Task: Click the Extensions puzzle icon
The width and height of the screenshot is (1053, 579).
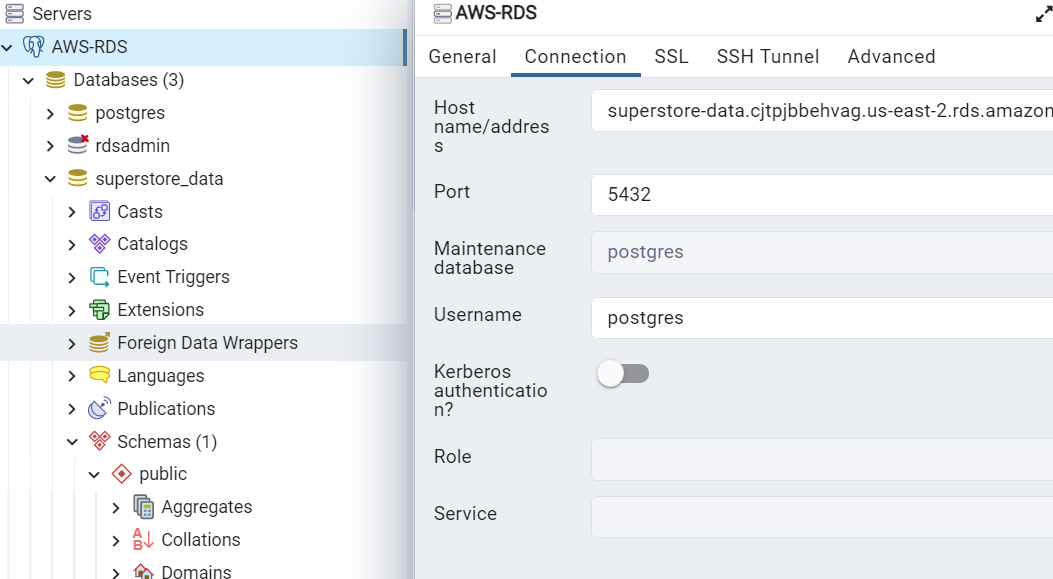Action: [100, 310]
